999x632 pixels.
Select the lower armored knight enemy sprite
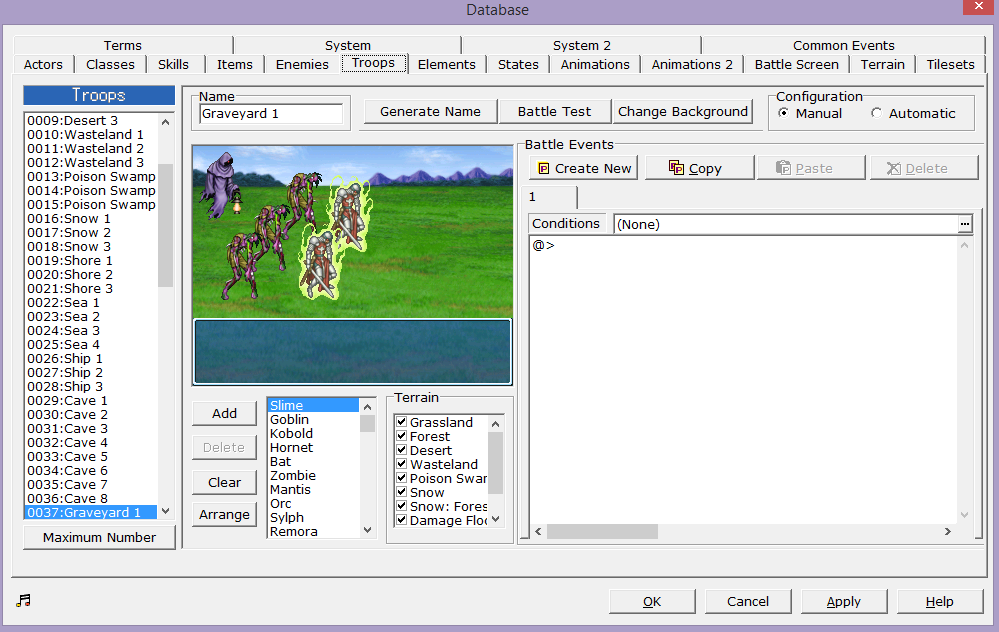tap(319, 264)
